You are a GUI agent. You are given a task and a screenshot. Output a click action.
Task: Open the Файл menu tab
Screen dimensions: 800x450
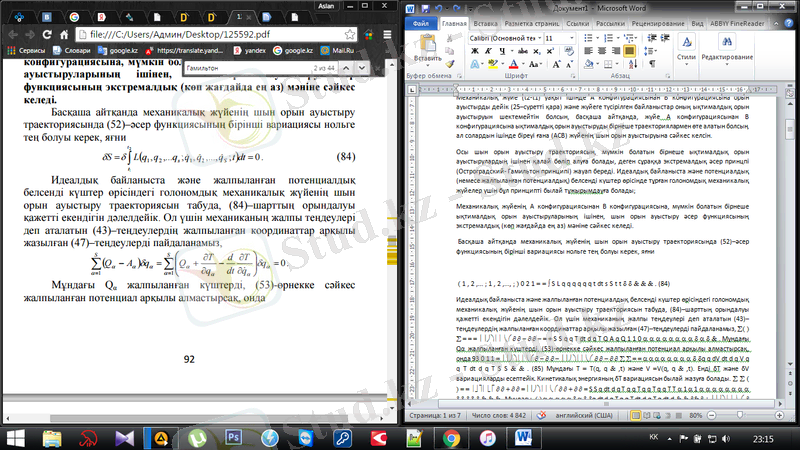pyautogui.click(x=419, y=22)
